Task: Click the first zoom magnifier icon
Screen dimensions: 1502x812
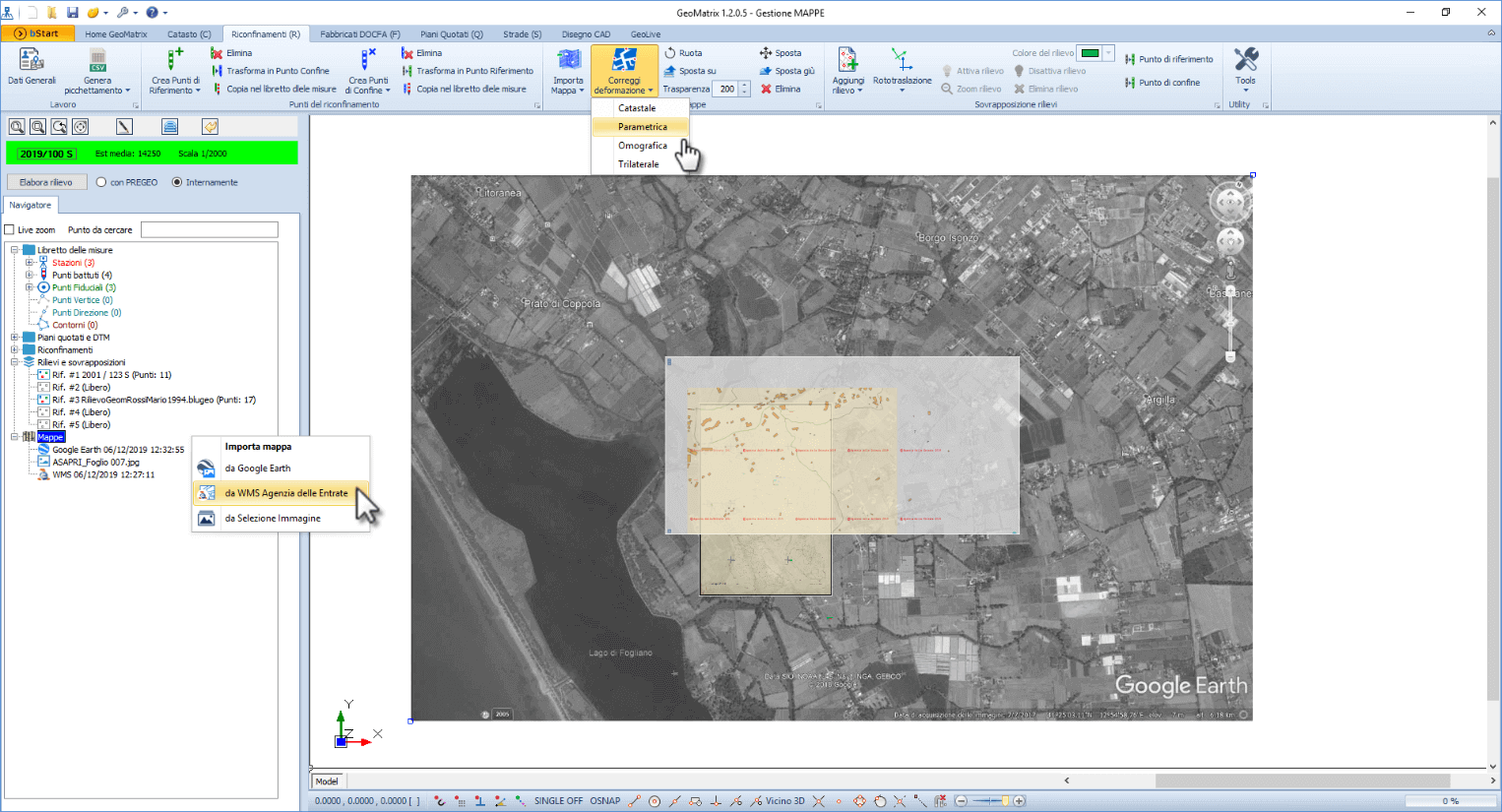Action: coord(17,127)
